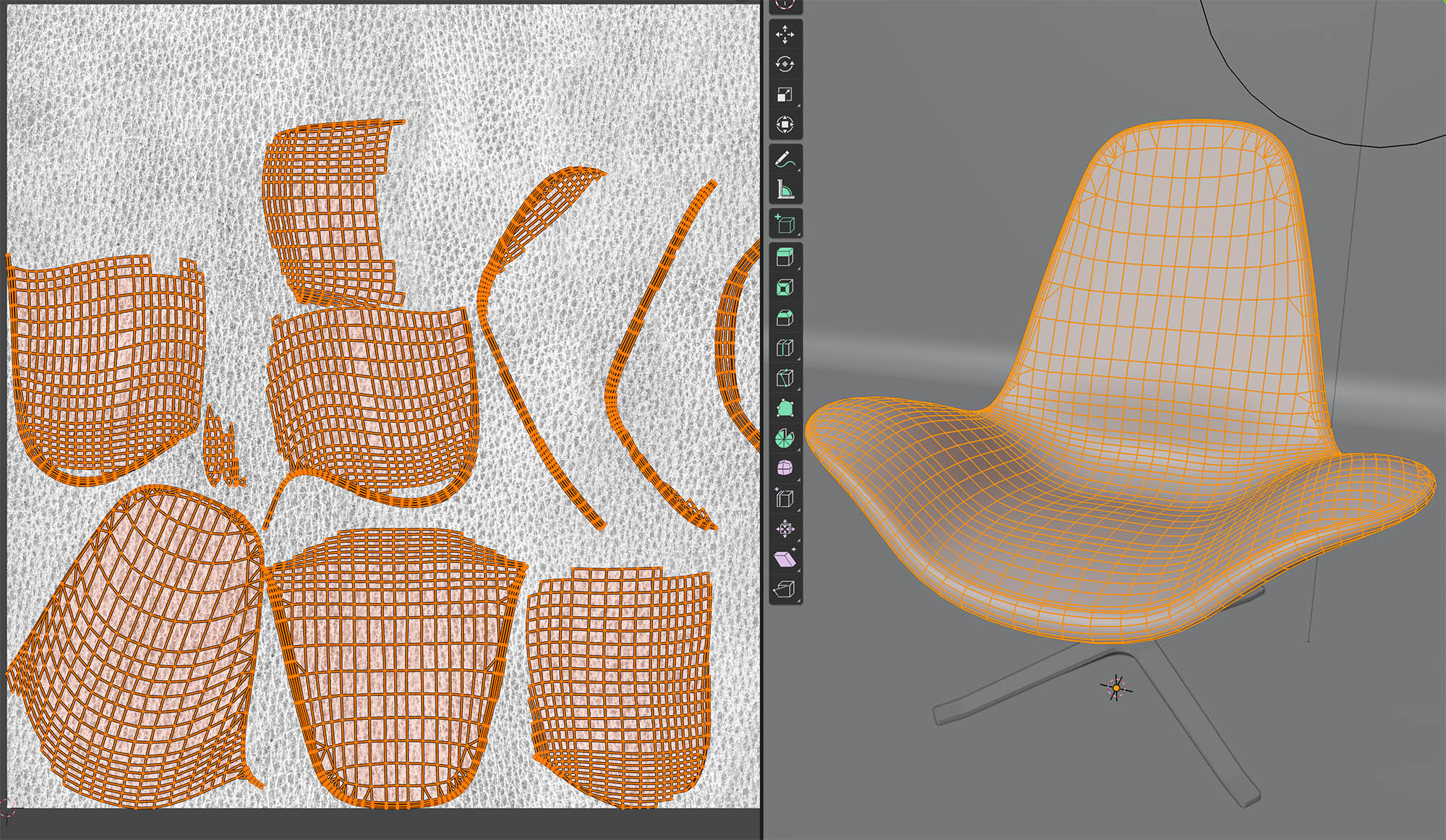Select the Loop Cut tool
This screenshot has width=1446, height=840.
click(785, 348)
